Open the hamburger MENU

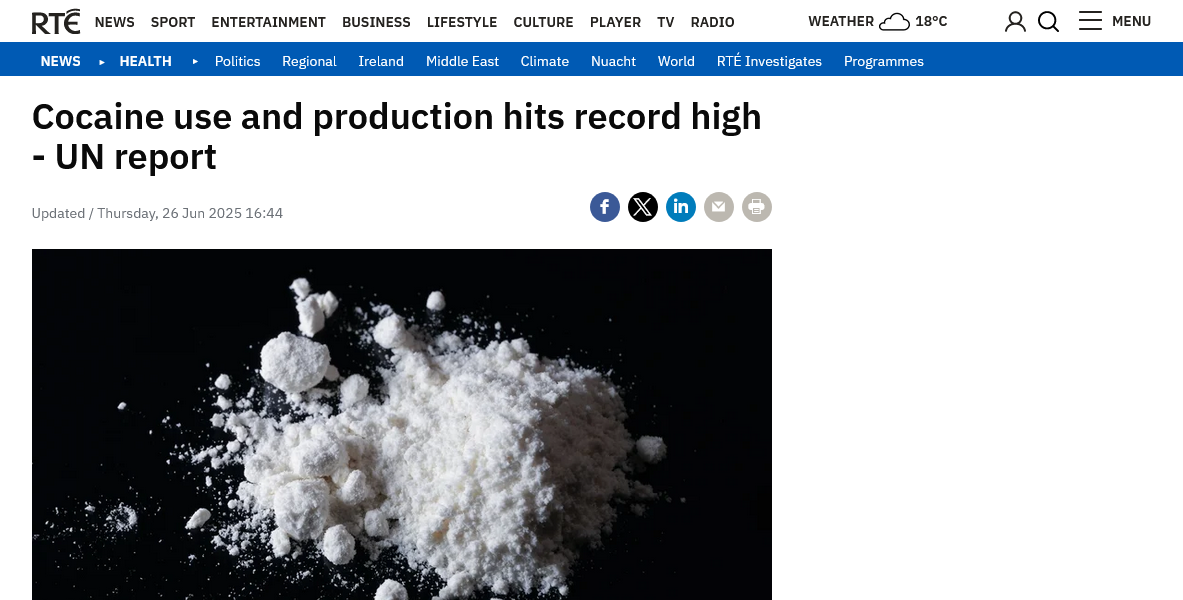click(1114, 21)
